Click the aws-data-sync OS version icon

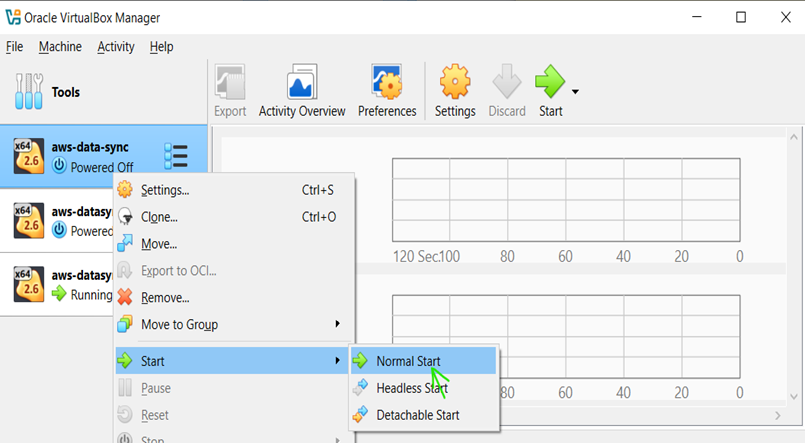pyautogui.click(x=29, y=156)
